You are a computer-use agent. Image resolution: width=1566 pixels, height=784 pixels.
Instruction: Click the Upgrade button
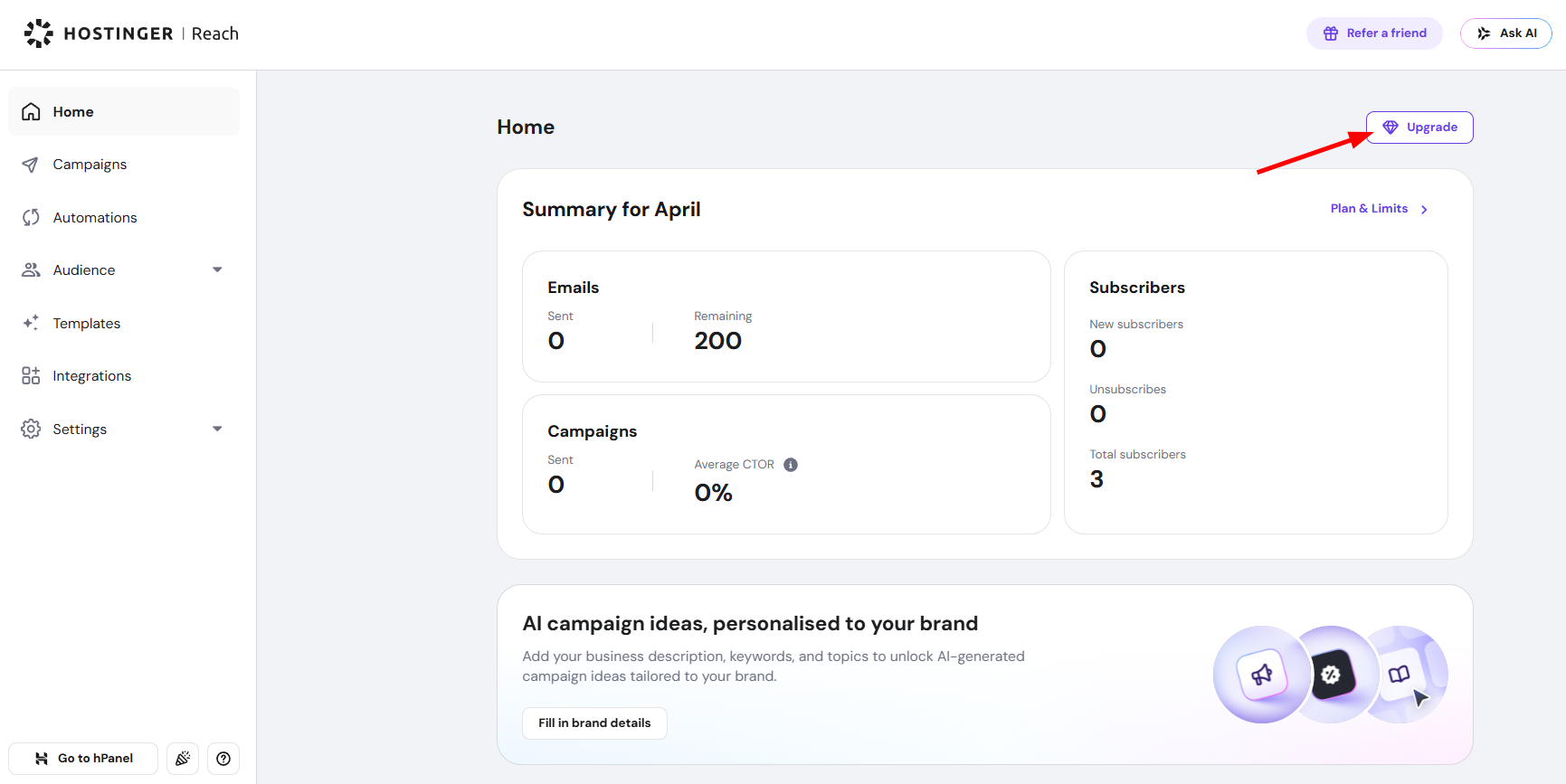click(x=1419, y=128)
